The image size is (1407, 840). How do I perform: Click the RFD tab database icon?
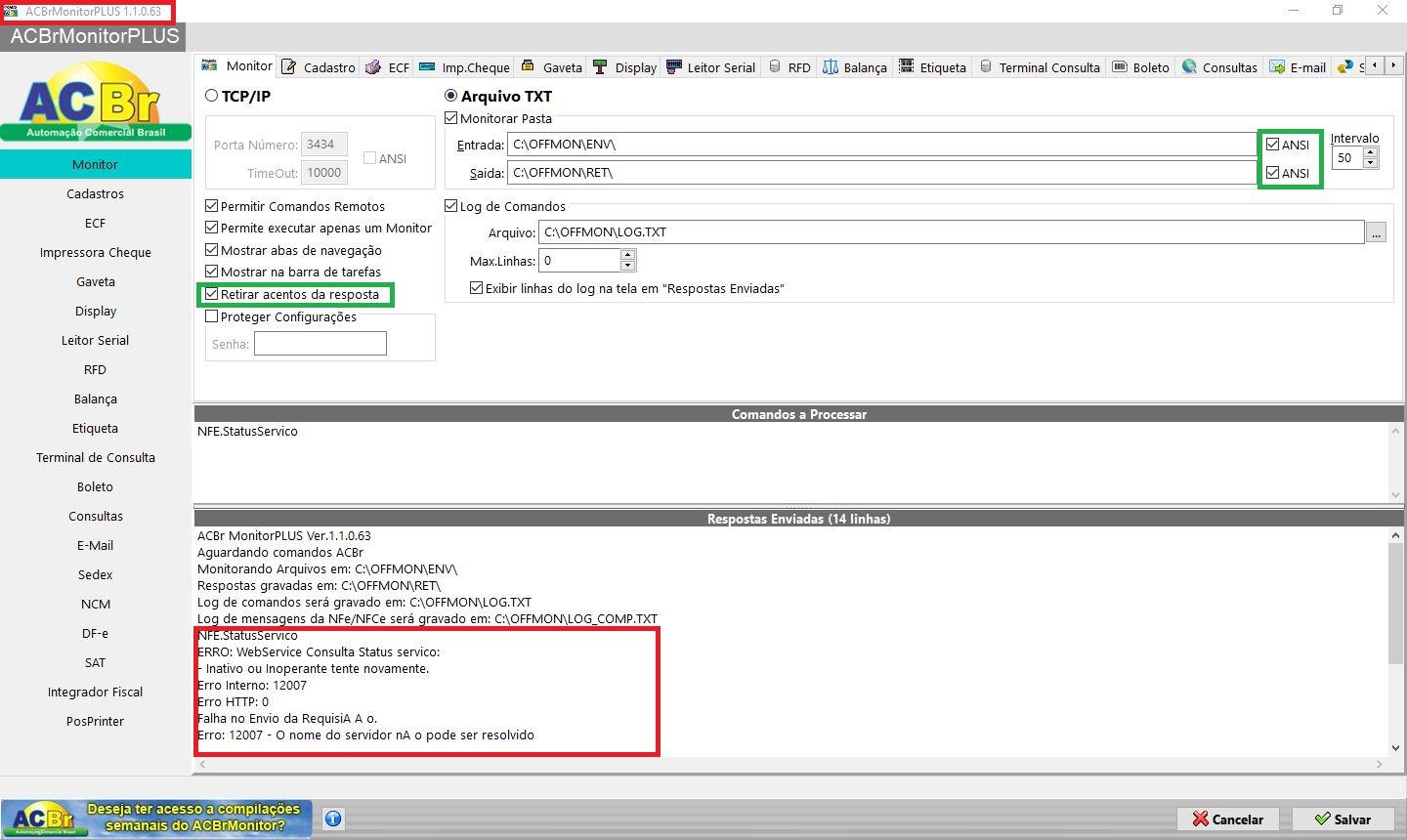[775, 66]
